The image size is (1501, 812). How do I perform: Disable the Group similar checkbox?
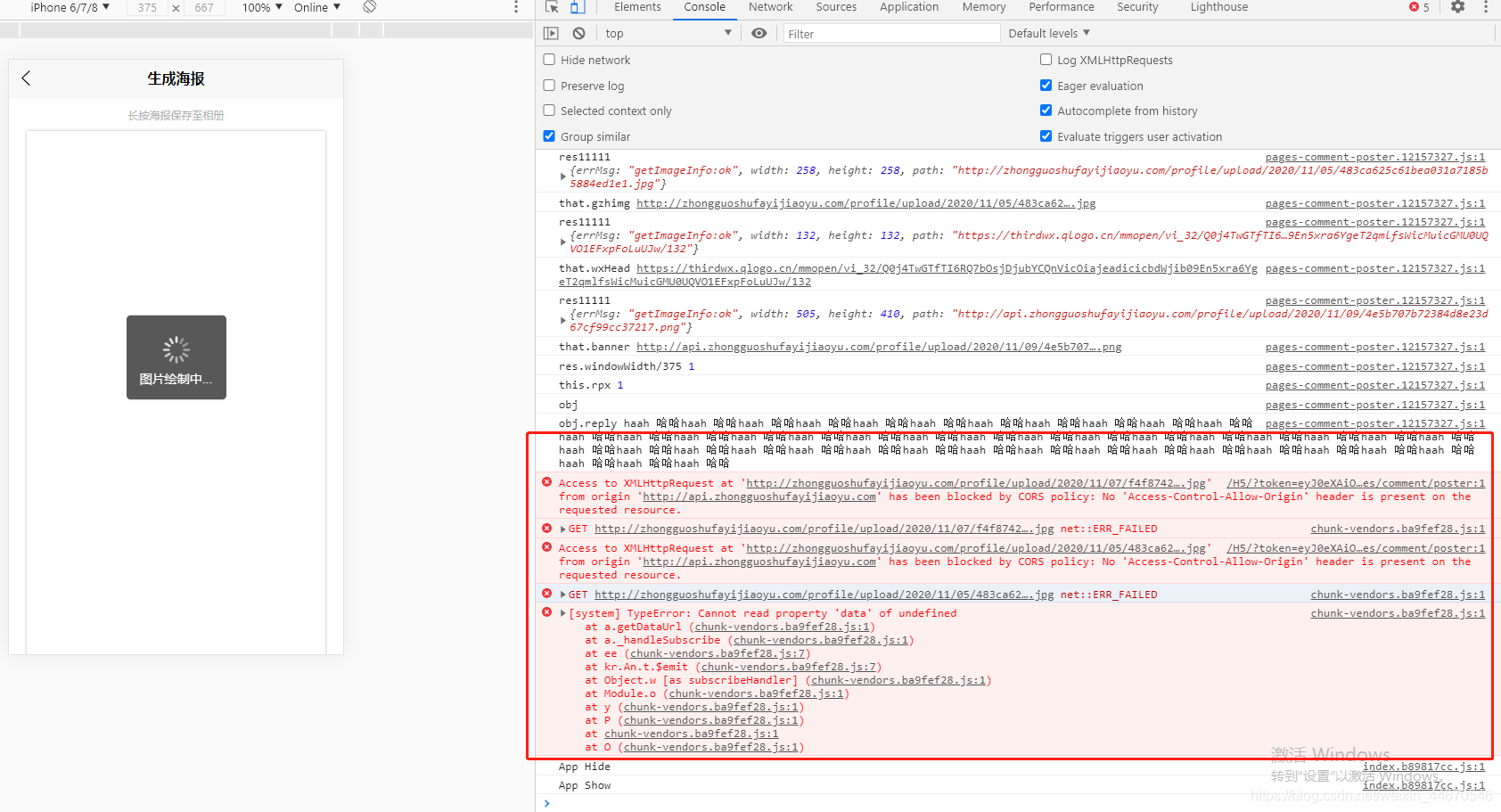pyautogui.click(x=549, y=136)
